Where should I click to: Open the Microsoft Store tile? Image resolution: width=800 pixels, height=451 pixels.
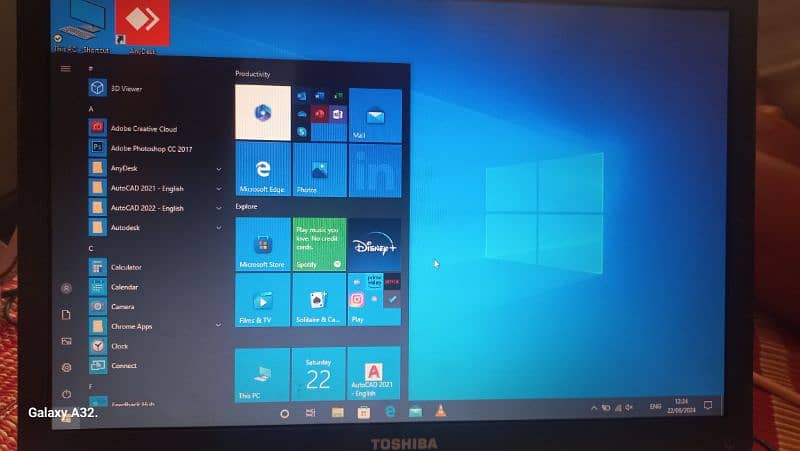pos(263,244)
